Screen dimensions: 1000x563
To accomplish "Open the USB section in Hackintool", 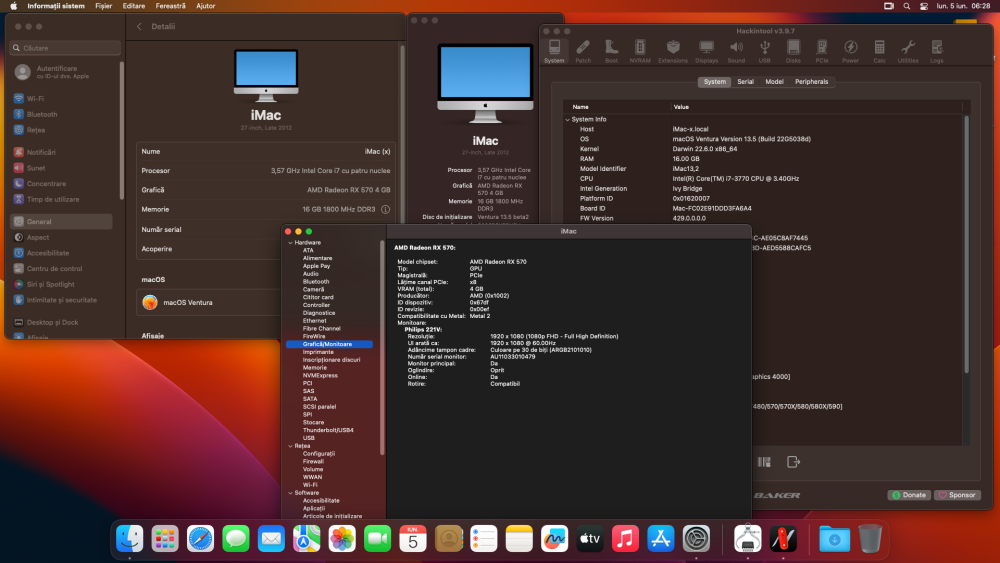I will [764, 51].
